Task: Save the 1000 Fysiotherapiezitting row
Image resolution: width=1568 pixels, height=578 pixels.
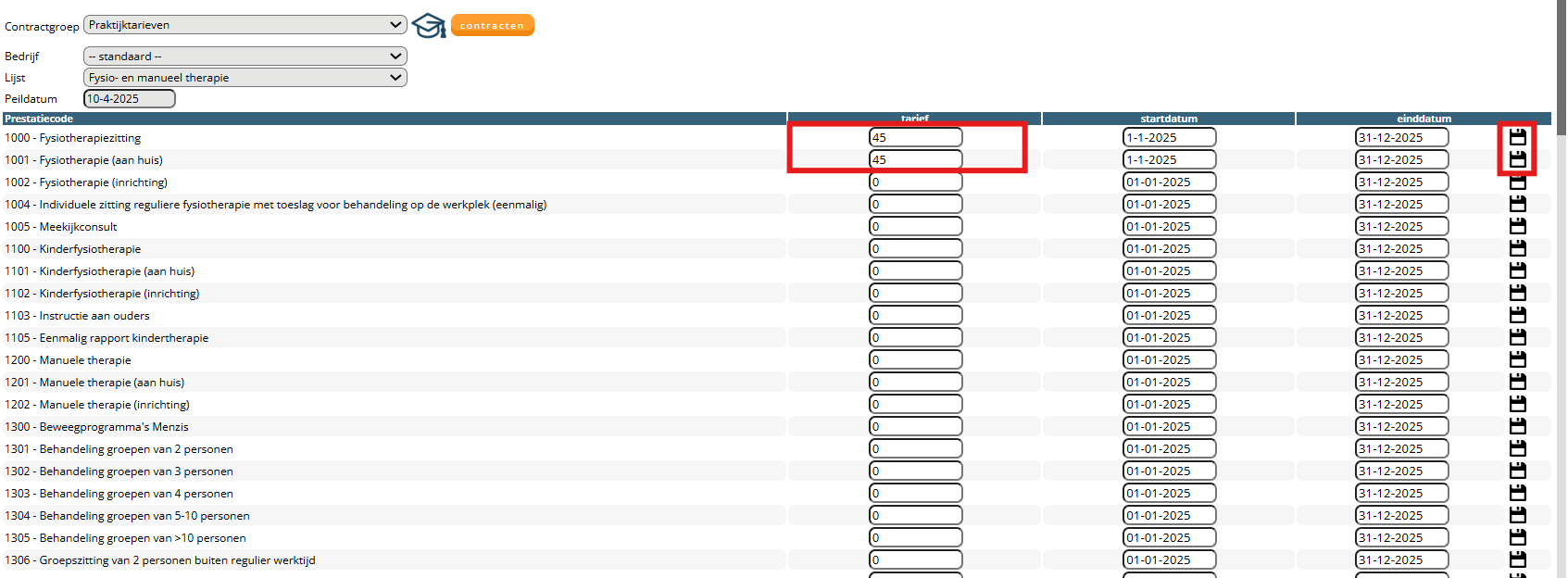Action: (x=1517, y=137)
